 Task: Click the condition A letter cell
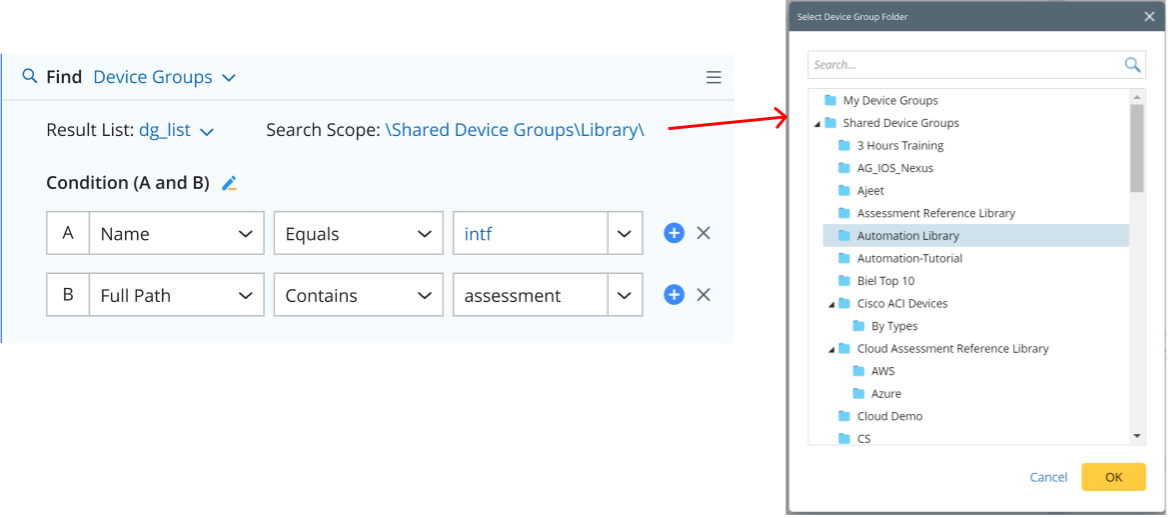pyautogui.click(x=68, y=234)
